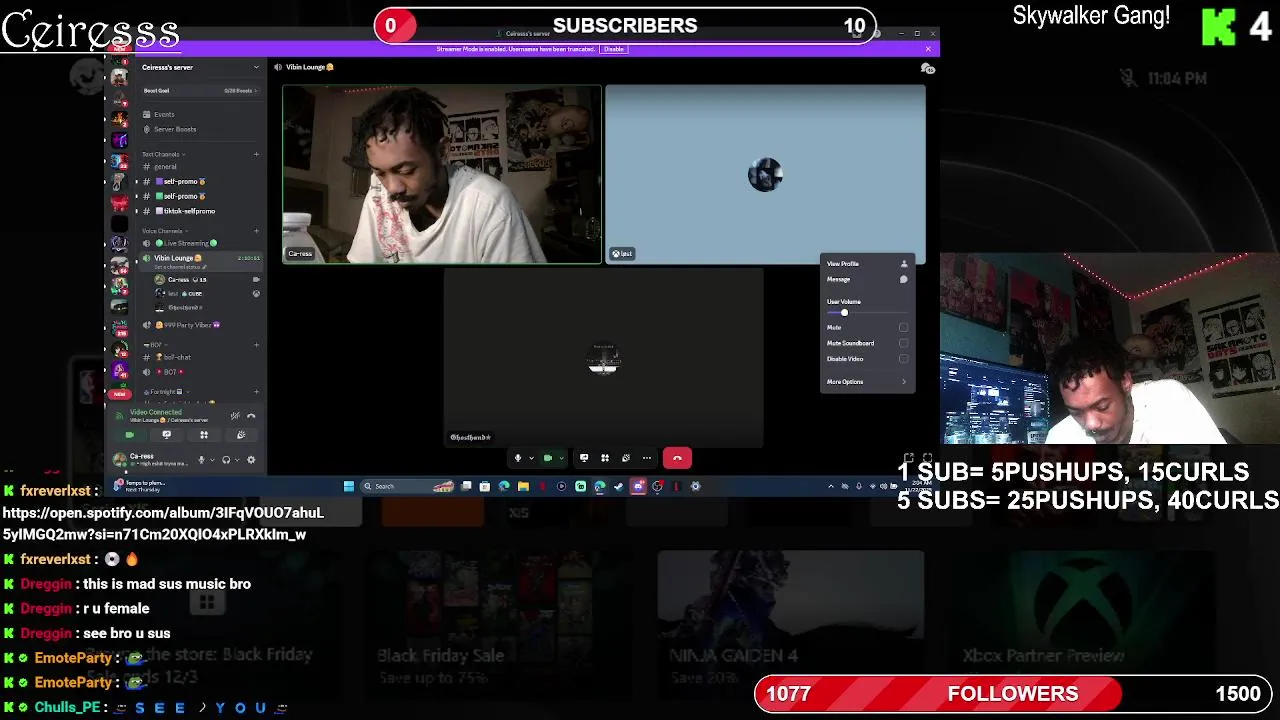Click the user panel microphone icon
This screenshot has width=1280, height=720.
point(201,460)
